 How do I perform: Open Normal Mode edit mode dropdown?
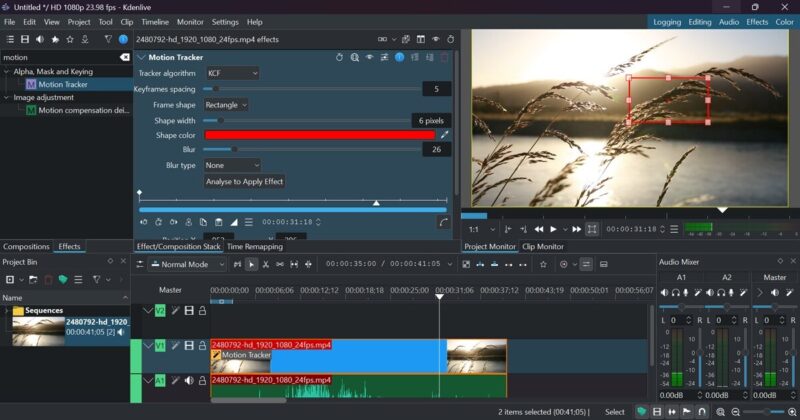click(188, 264)
